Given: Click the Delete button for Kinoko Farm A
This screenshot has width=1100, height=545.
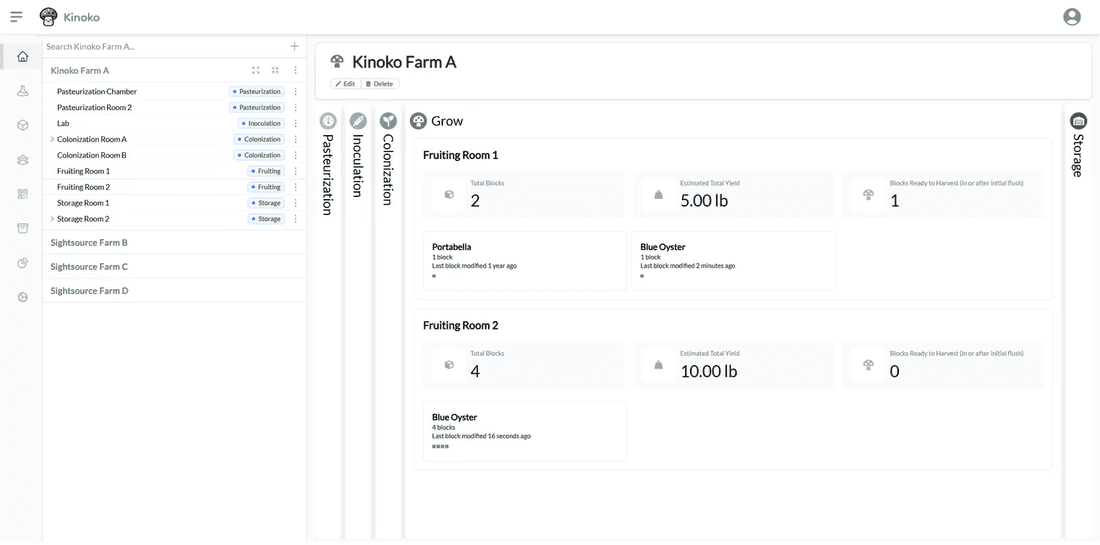Looking at the screenshot, I should point(380,83).
